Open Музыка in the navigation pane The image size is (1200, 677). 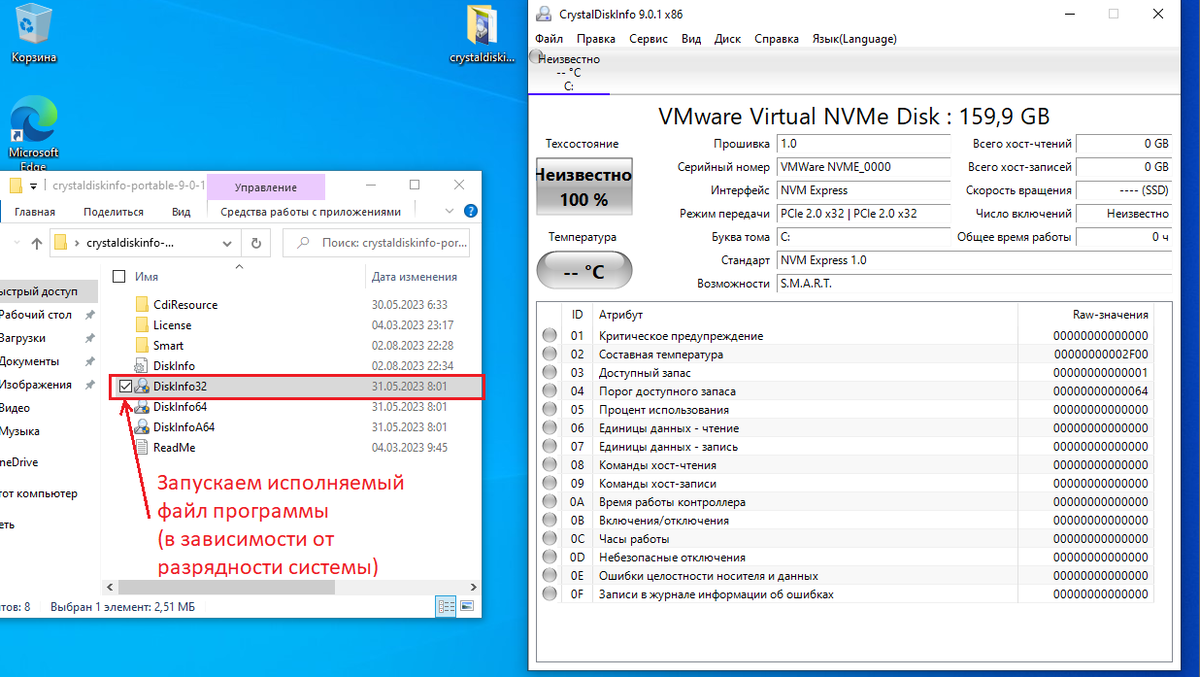pyautogui.click(x=20, y=431)
